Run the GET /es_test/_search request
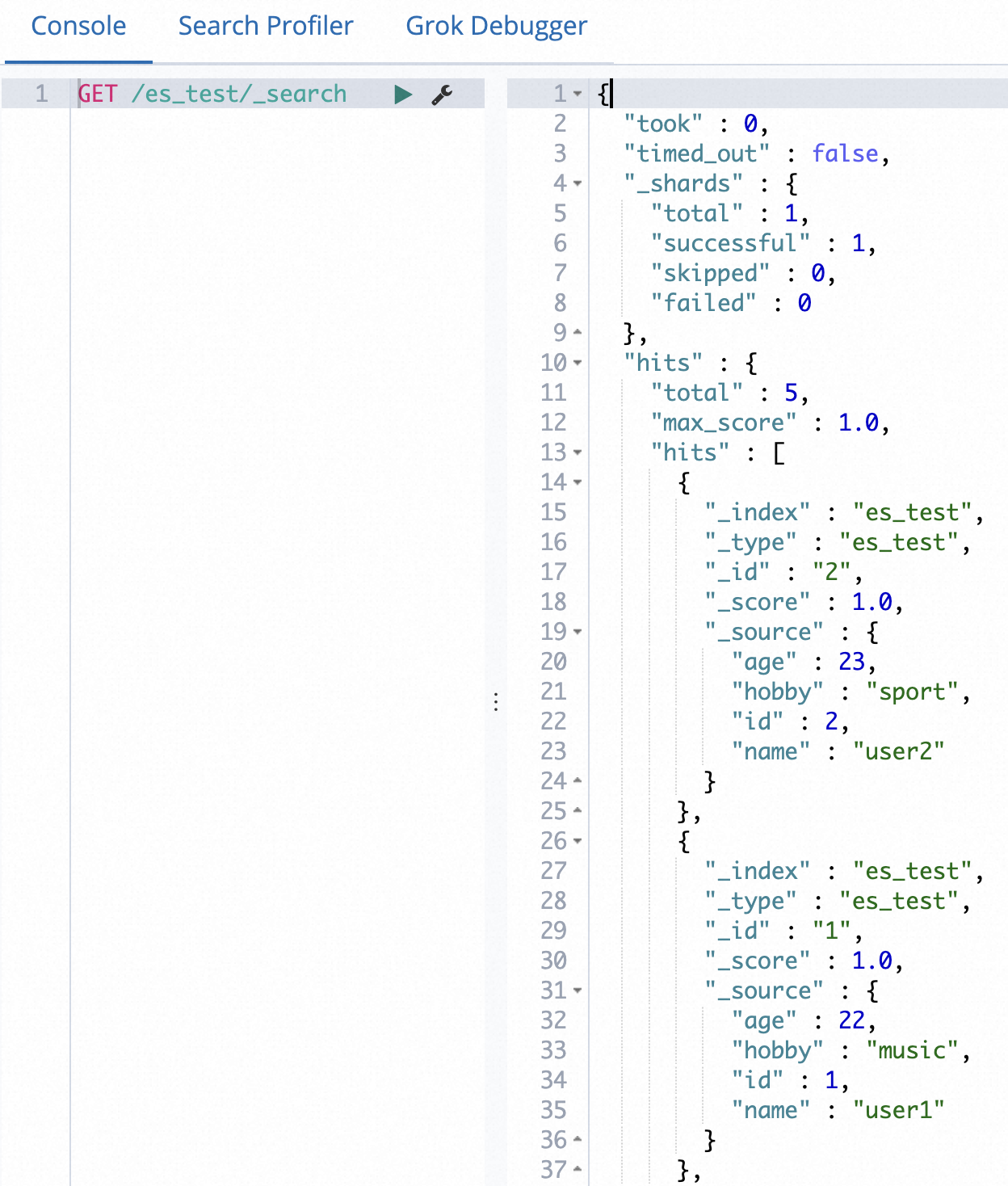 [403, 95]
